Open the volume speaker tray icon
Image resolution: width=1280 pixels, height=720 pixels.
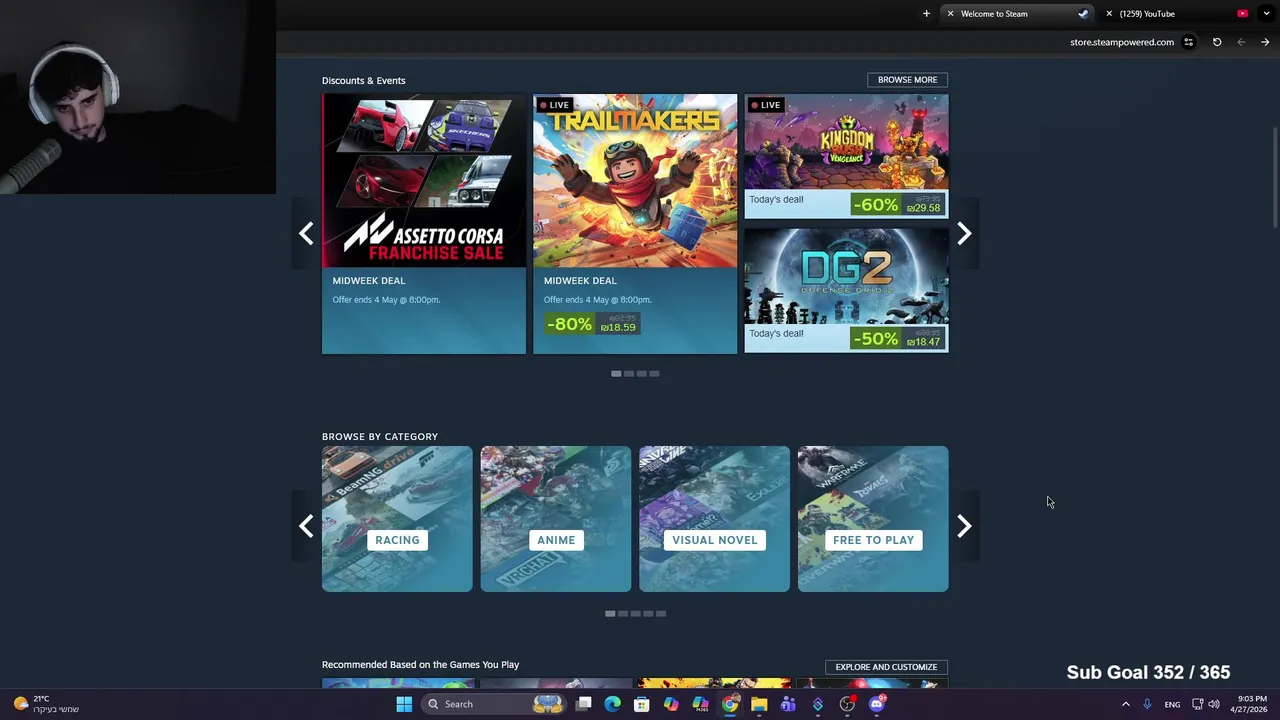[1214, 704]
